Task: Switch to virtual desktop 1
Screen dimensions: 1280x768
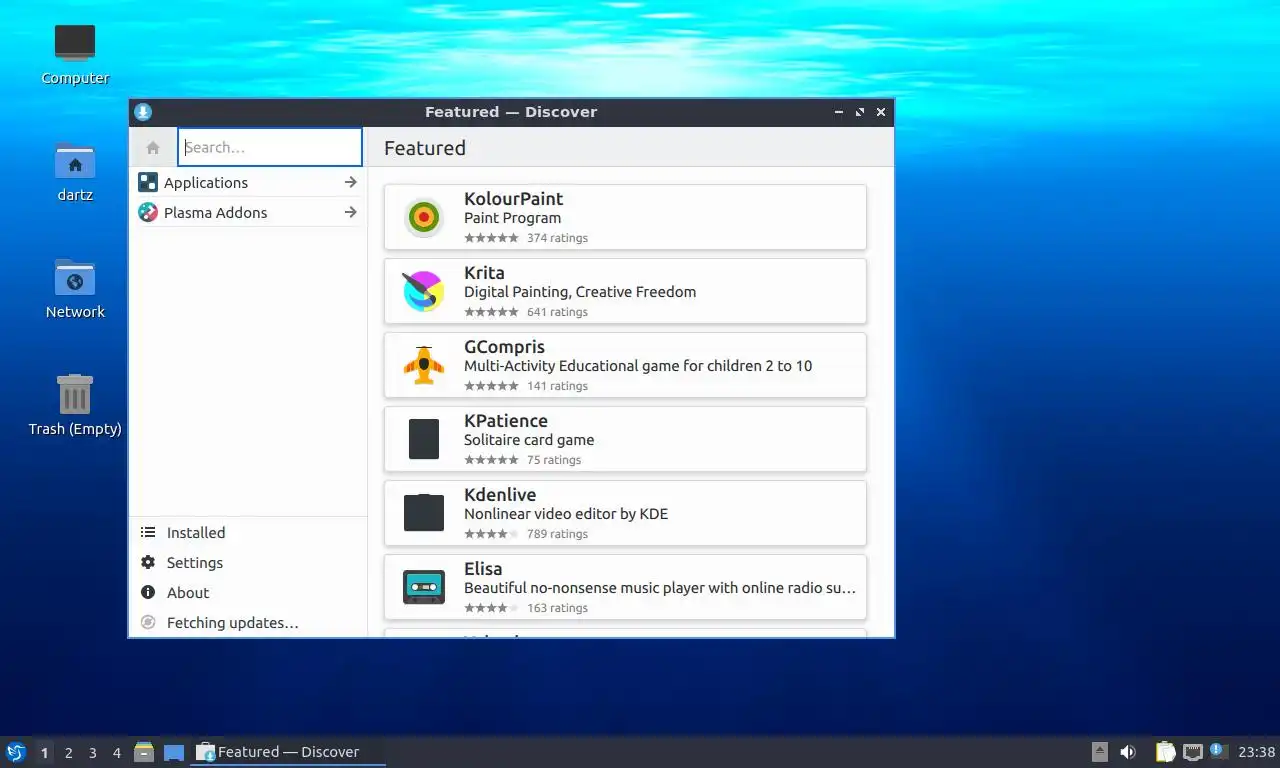Action: click(x=45, y=752)
